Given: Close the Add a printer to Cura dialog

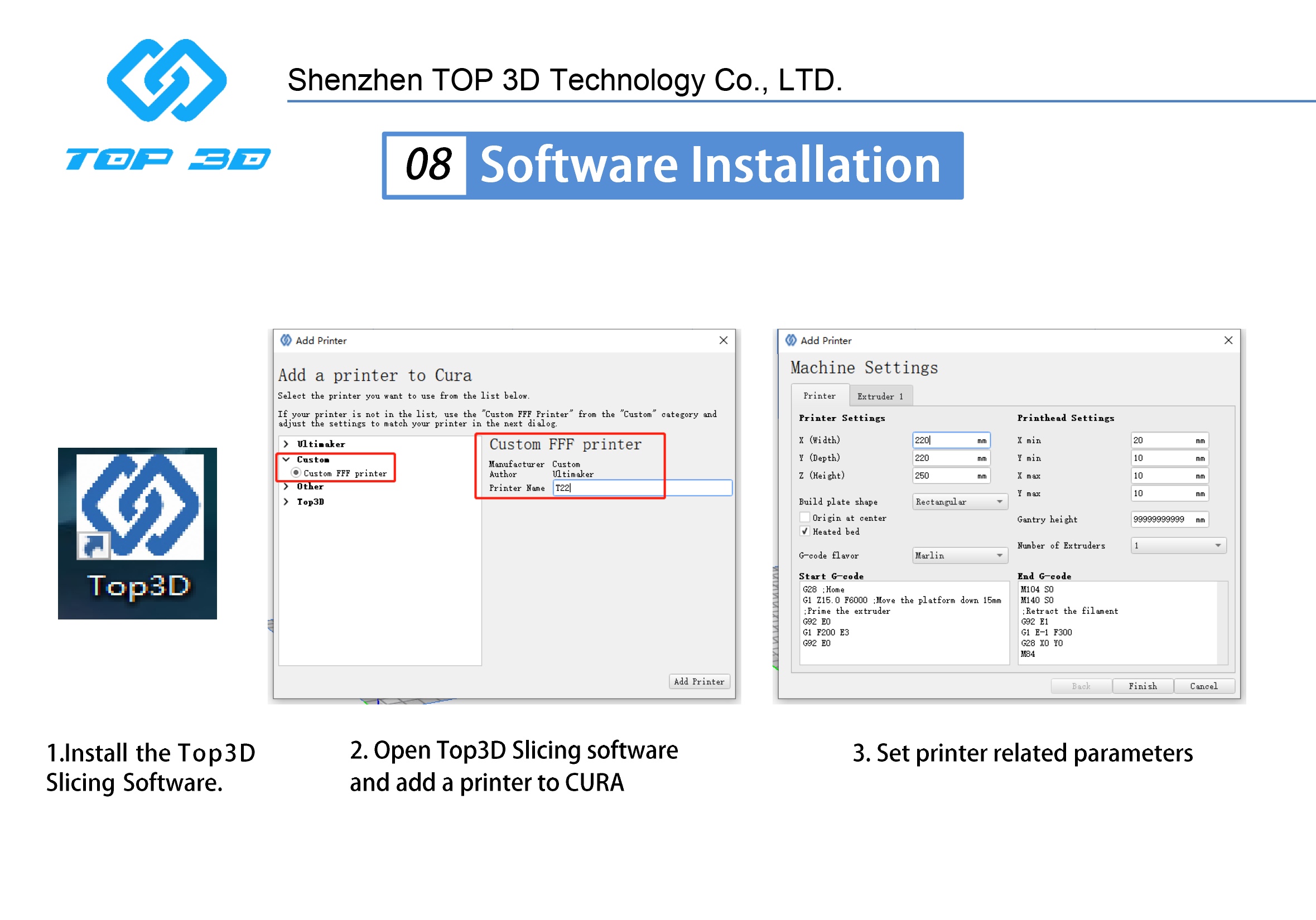Looking at the screenshot, I should [724, 340].
